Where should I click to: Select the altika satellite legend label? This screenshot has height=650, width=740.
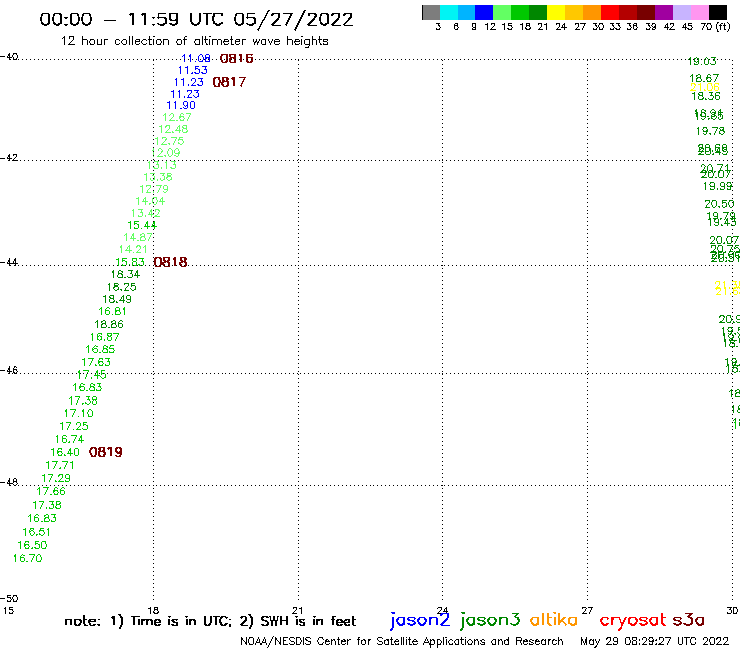(x=554, y=620)
